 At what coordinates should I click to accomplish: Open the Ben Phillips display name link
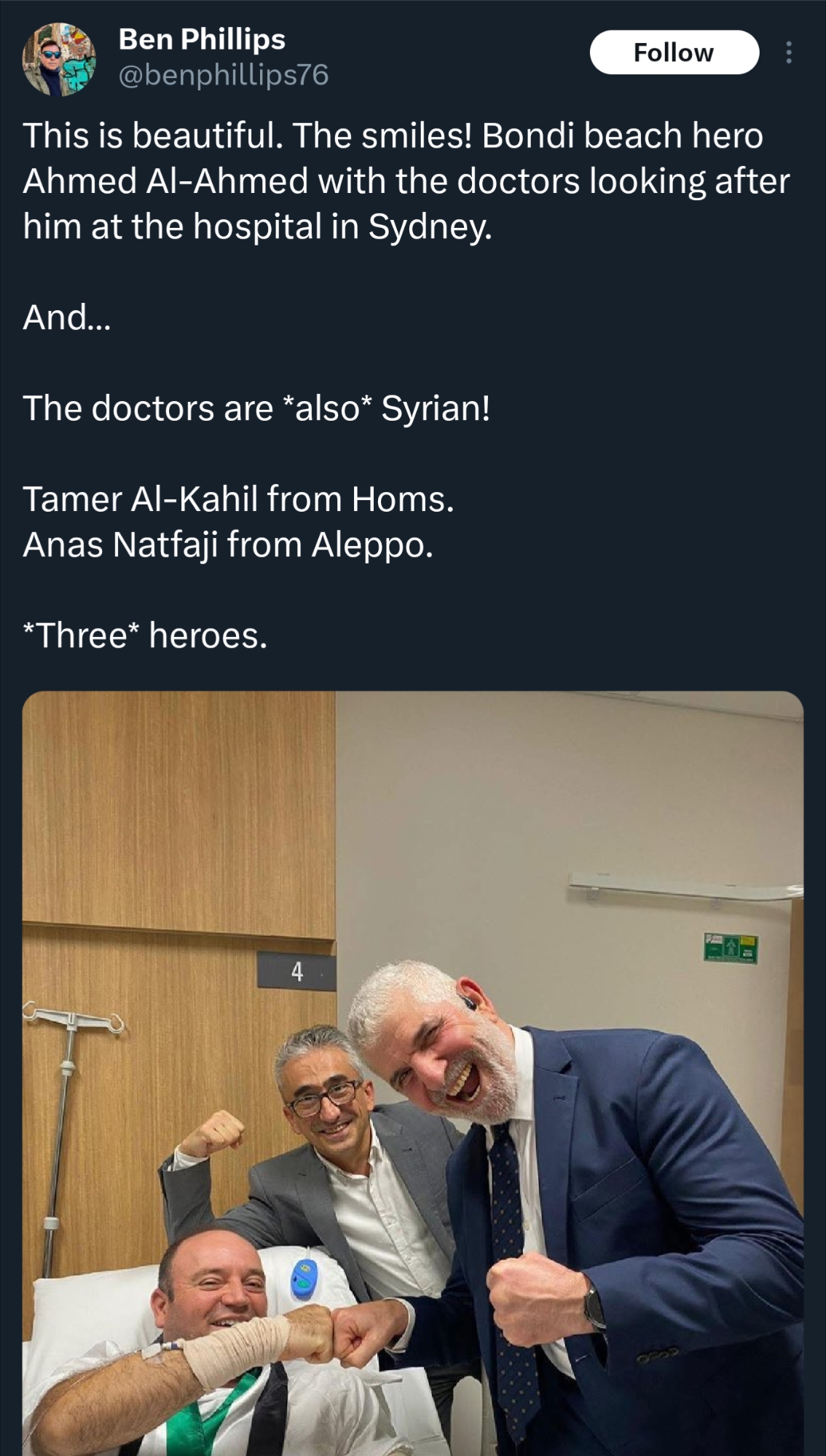click(x=202, y=39)
